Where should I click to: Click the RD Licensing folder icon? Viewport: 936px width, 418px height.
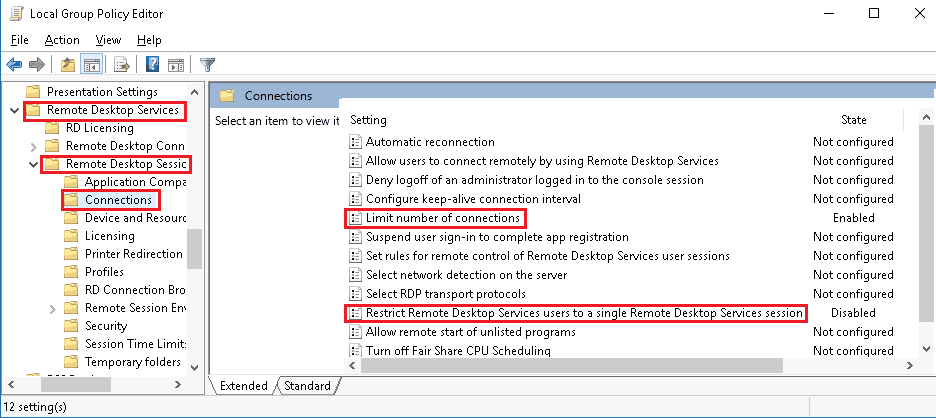pyautogui.click(x=52, y=128)
